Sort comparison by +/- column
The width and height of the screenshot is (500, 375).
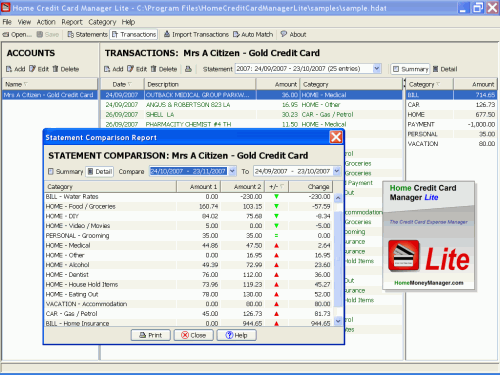[x=277, y=187]
